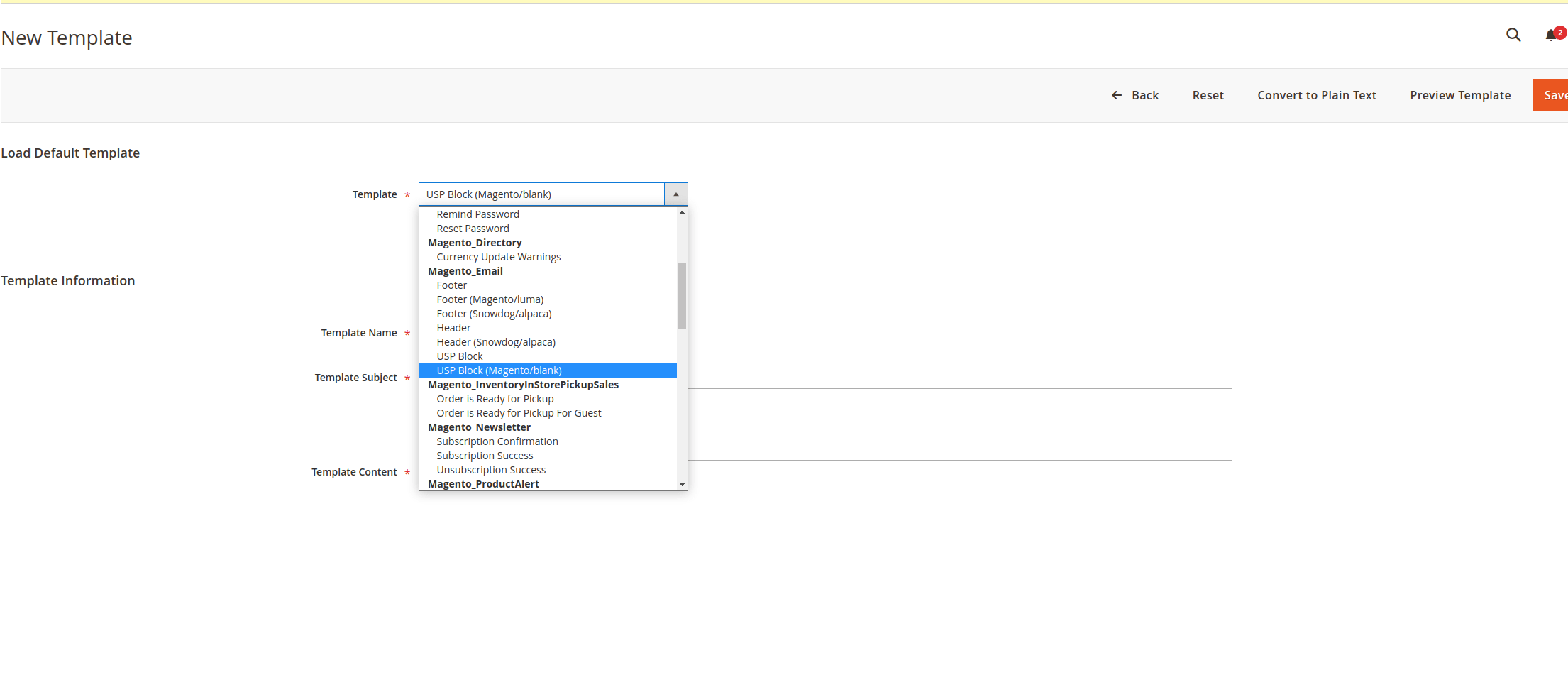This screenshot has height=687, width=1568.
Task: Open the admin search magnifier
Action: coord(1513,35)
